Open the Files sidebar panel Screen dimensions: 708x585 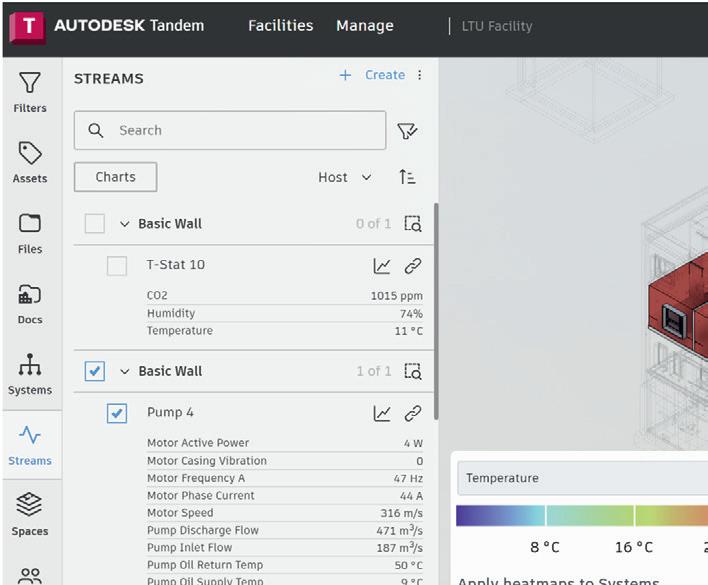[x=30, y=234]
